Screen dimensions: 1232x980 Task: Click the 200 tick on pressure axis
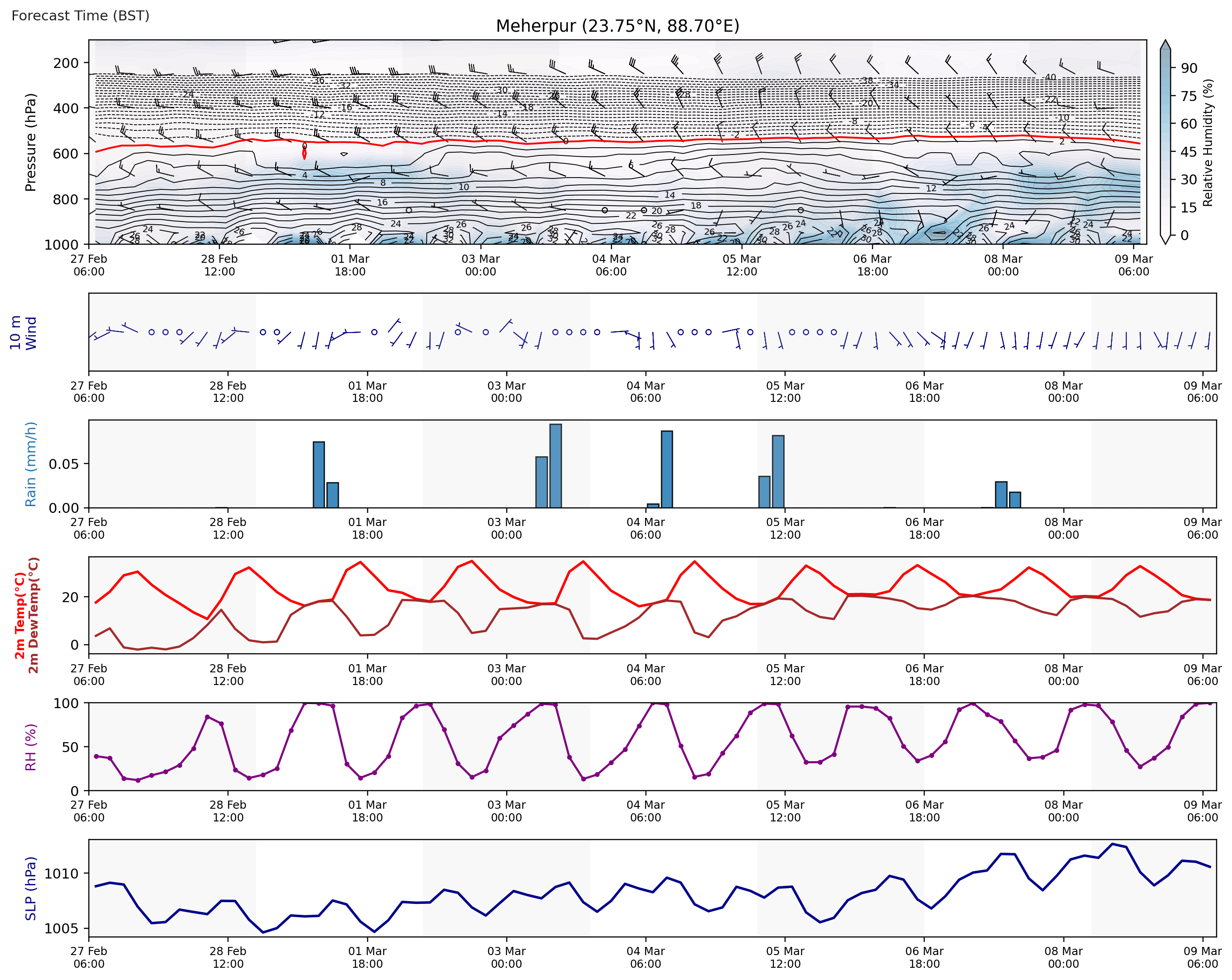[x=66, y=63]
